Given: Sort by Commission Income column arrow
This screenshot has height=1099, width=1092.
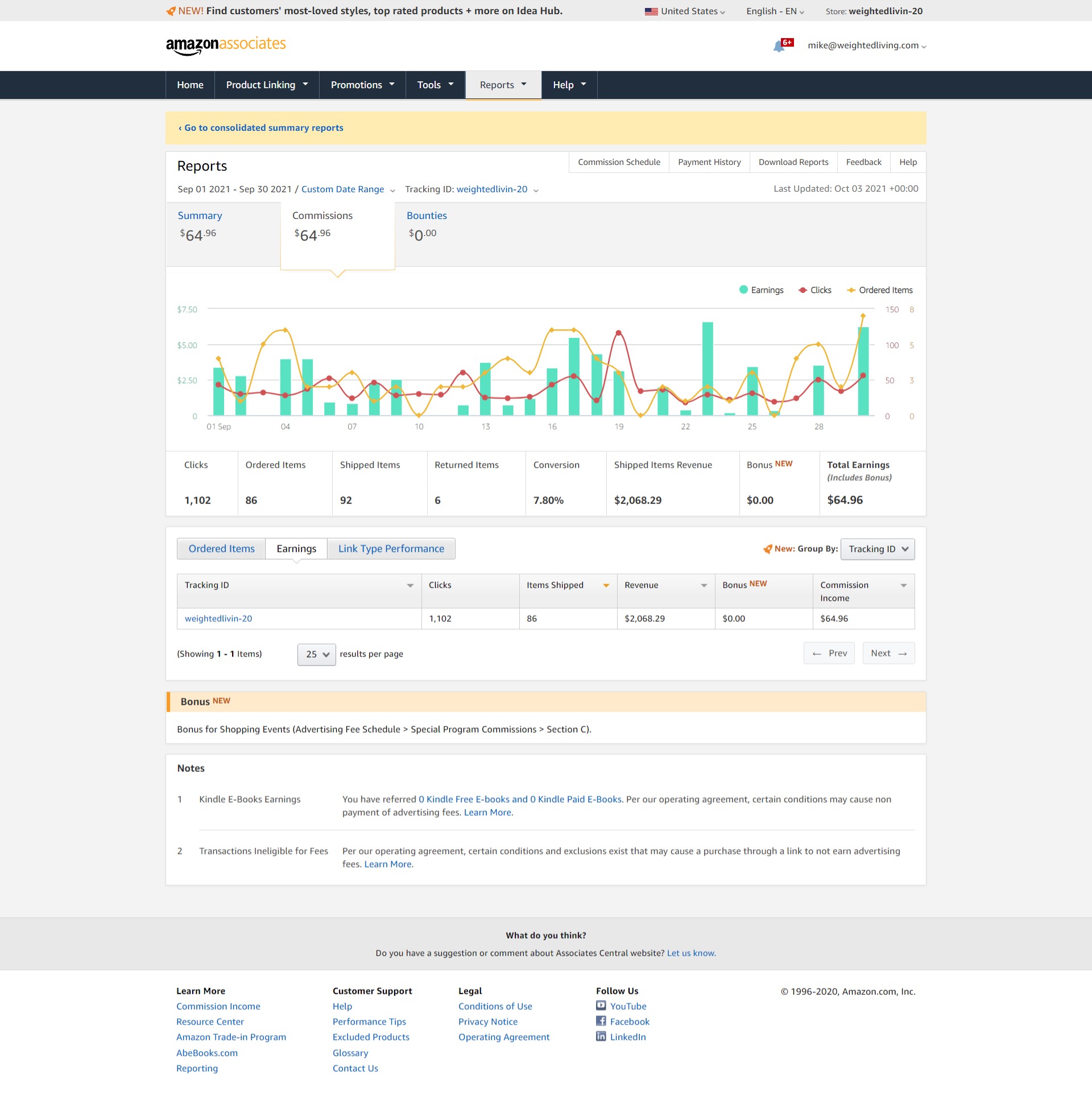Looking at the screenshot, I should coord(903,585).
